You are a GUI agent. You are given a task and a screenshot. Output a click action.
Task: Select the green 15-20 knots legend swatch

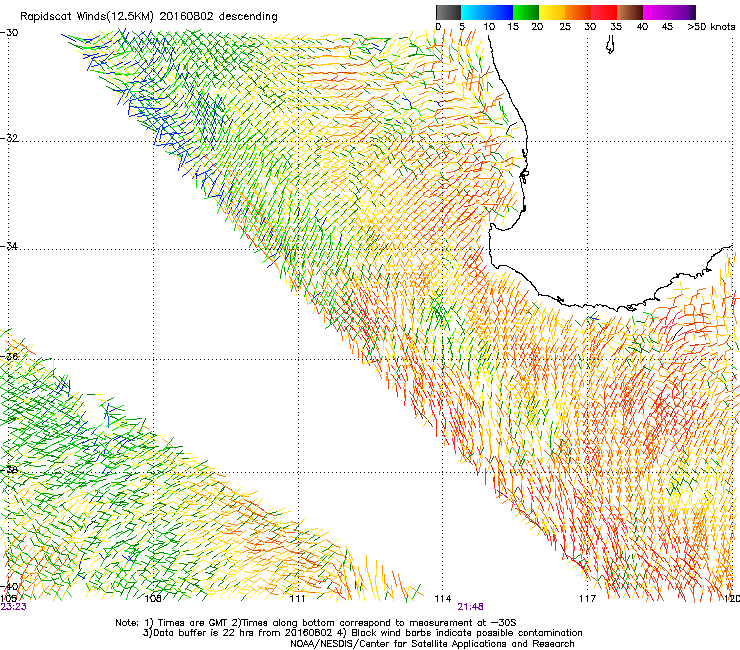pyautogui.click(x=526, y=12)
